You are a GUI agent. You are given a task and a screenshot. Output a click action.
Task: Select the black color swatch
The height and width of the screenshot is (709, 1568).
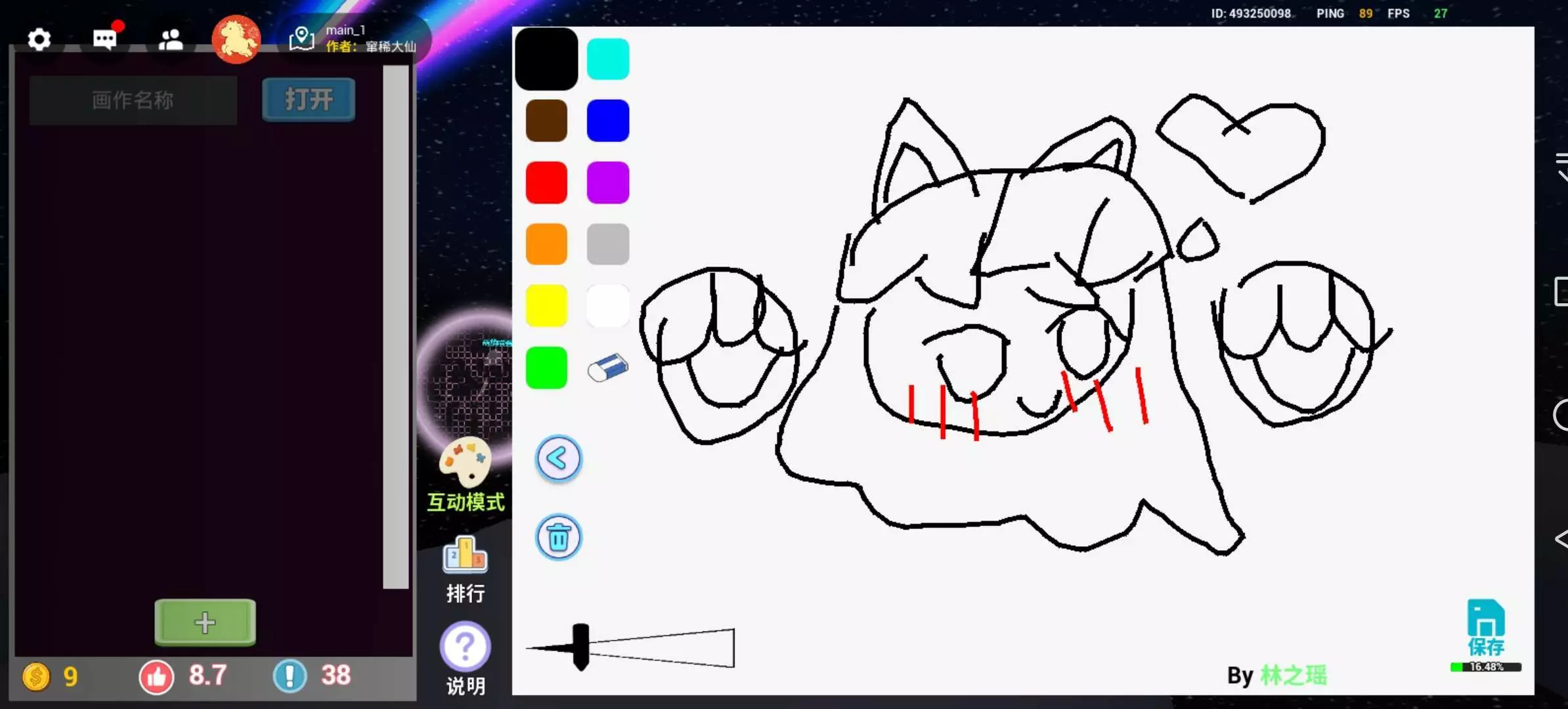546,59
